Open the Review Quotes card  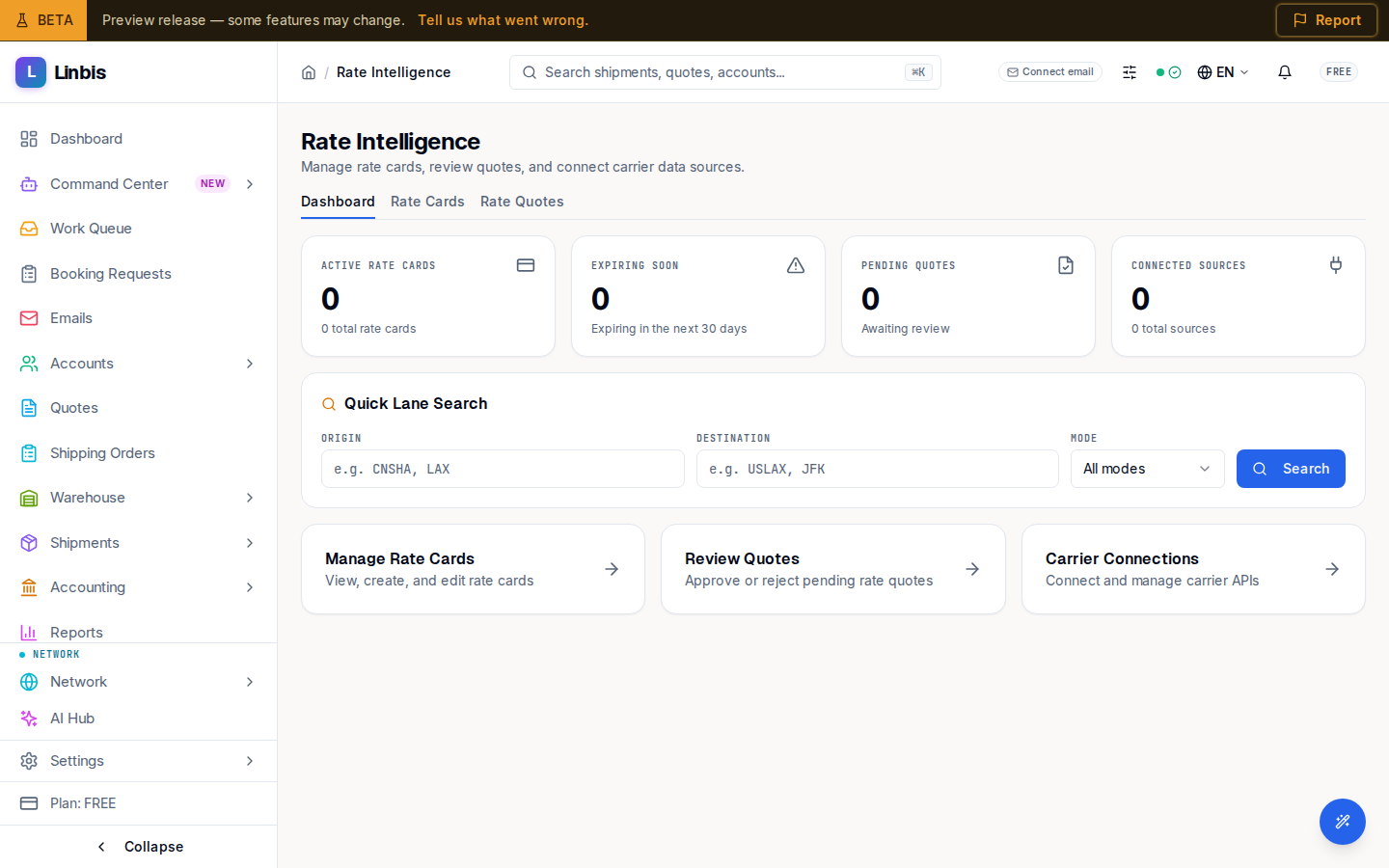(x=833, y=569)
